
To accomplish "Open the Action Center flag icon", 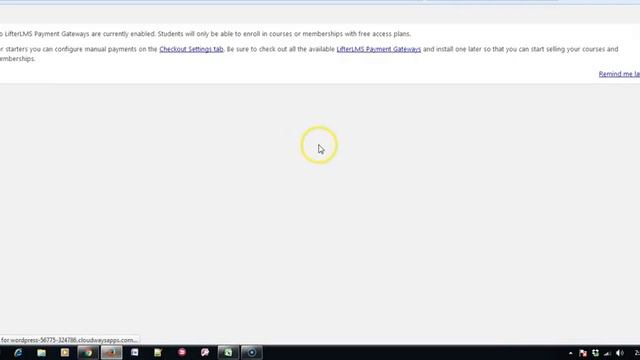I will point(583,353).
